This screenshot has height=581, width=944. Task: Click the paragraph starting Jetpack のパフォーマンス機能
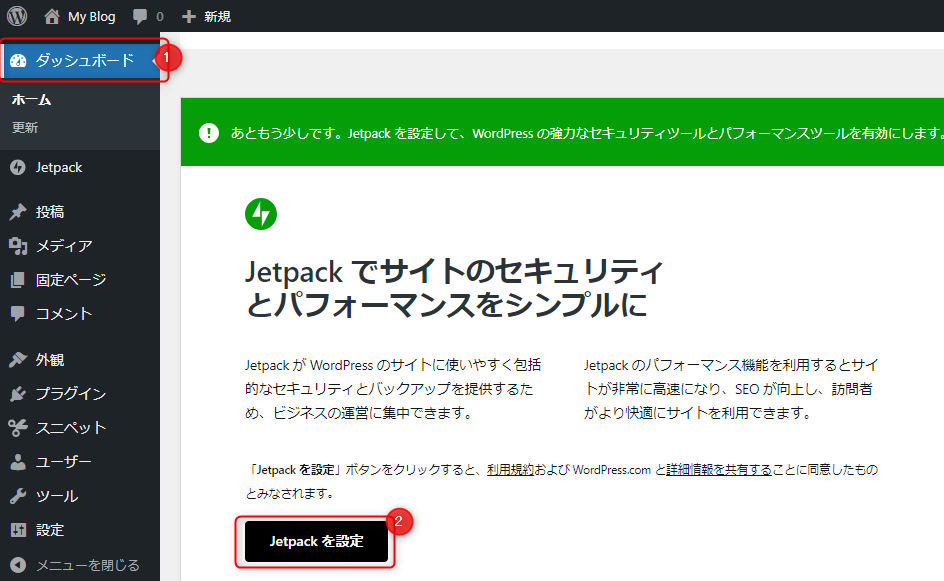tap(731, 388)
